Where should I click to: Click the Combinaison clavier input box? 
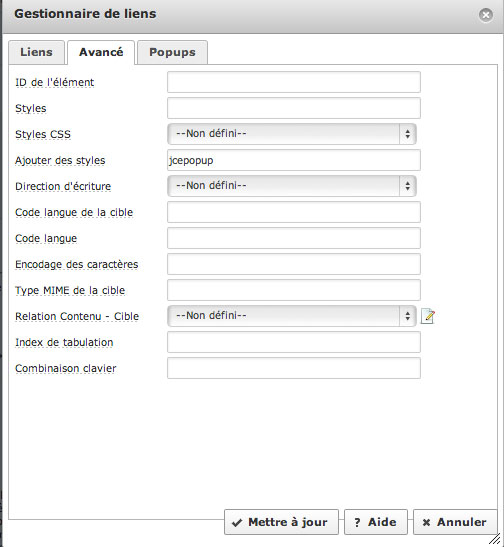pyautogui.click(x=294, y=368)
